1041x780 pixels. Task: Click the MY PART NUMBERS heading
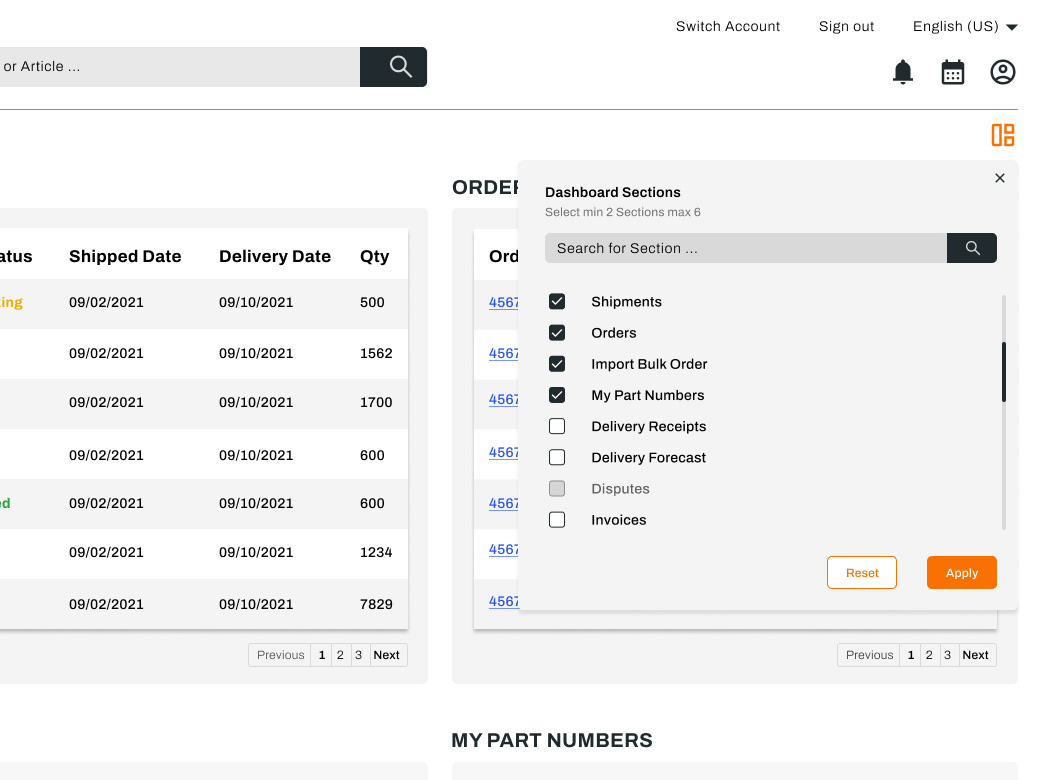pos(552,740)
